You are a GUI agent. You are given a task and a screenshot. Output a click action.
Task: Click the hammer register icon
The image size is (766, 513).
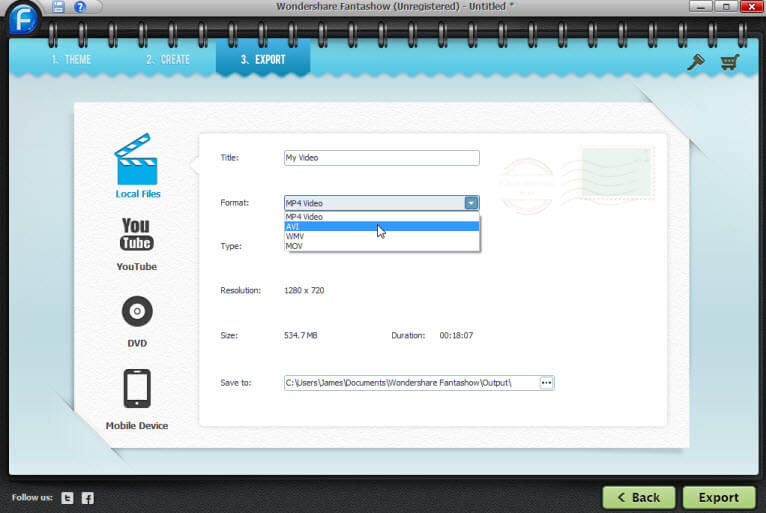[696, 63]
